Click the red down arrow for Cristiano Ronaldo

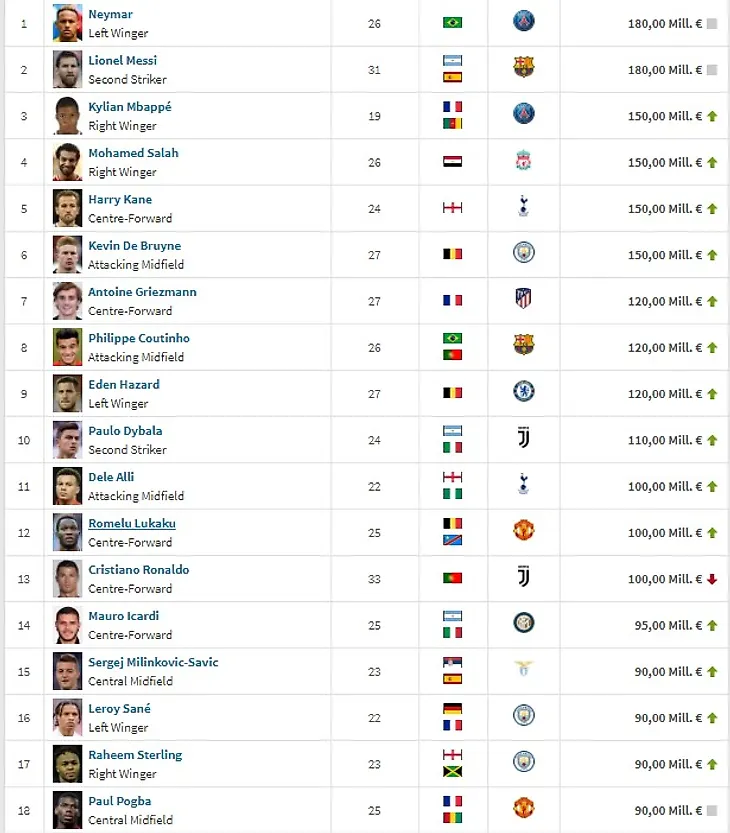click(712, 579)
